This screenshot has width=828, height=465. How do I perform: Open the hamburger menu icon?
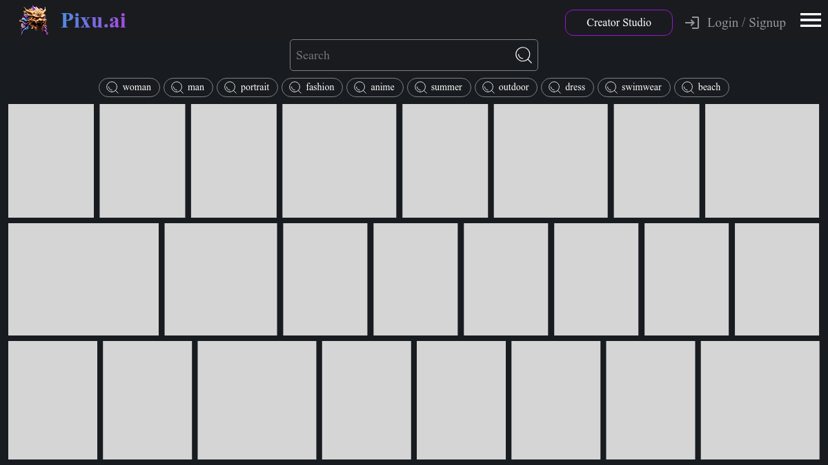tap(810, 20)
